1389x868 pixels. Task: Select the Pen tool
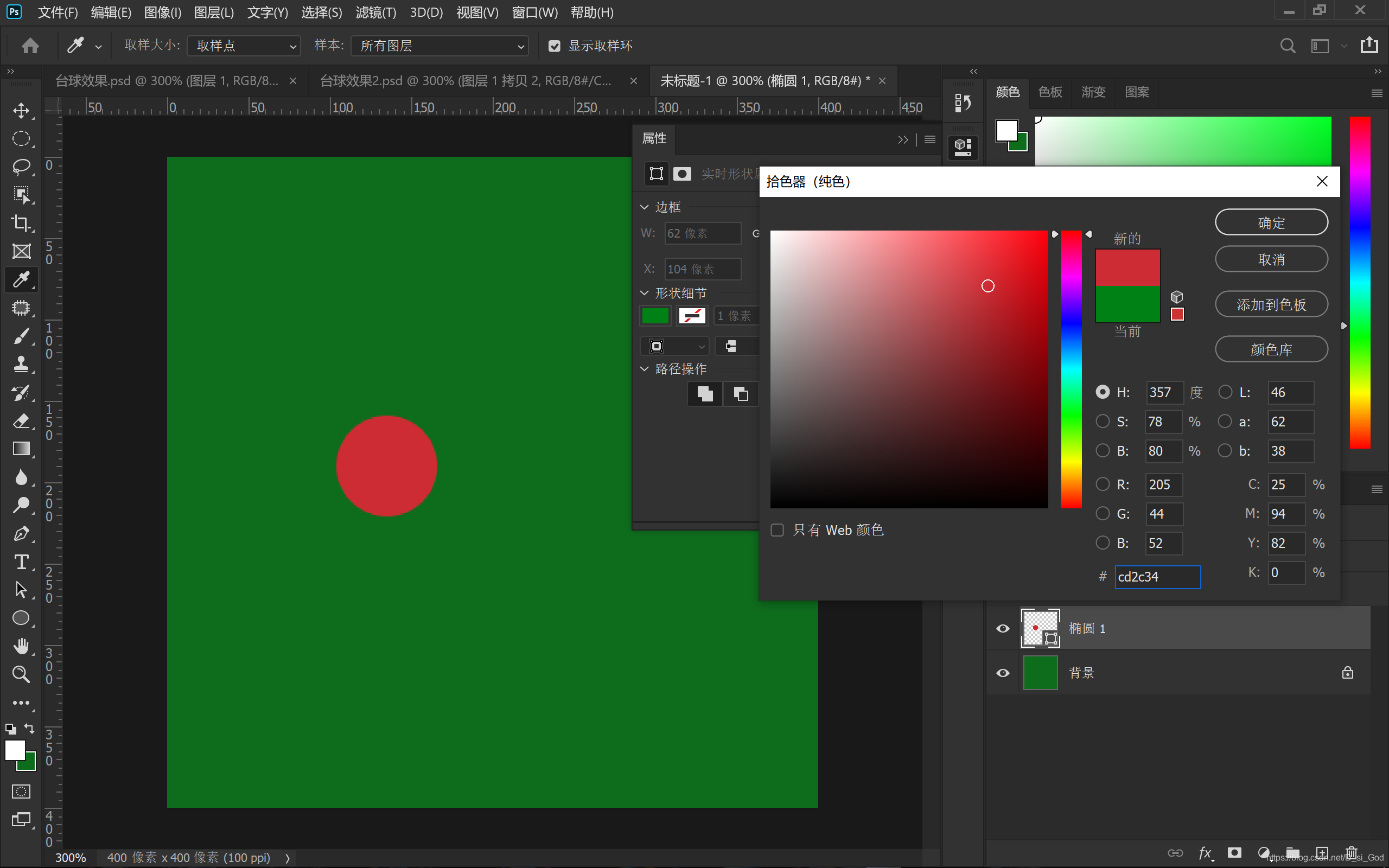click(21, 533)
